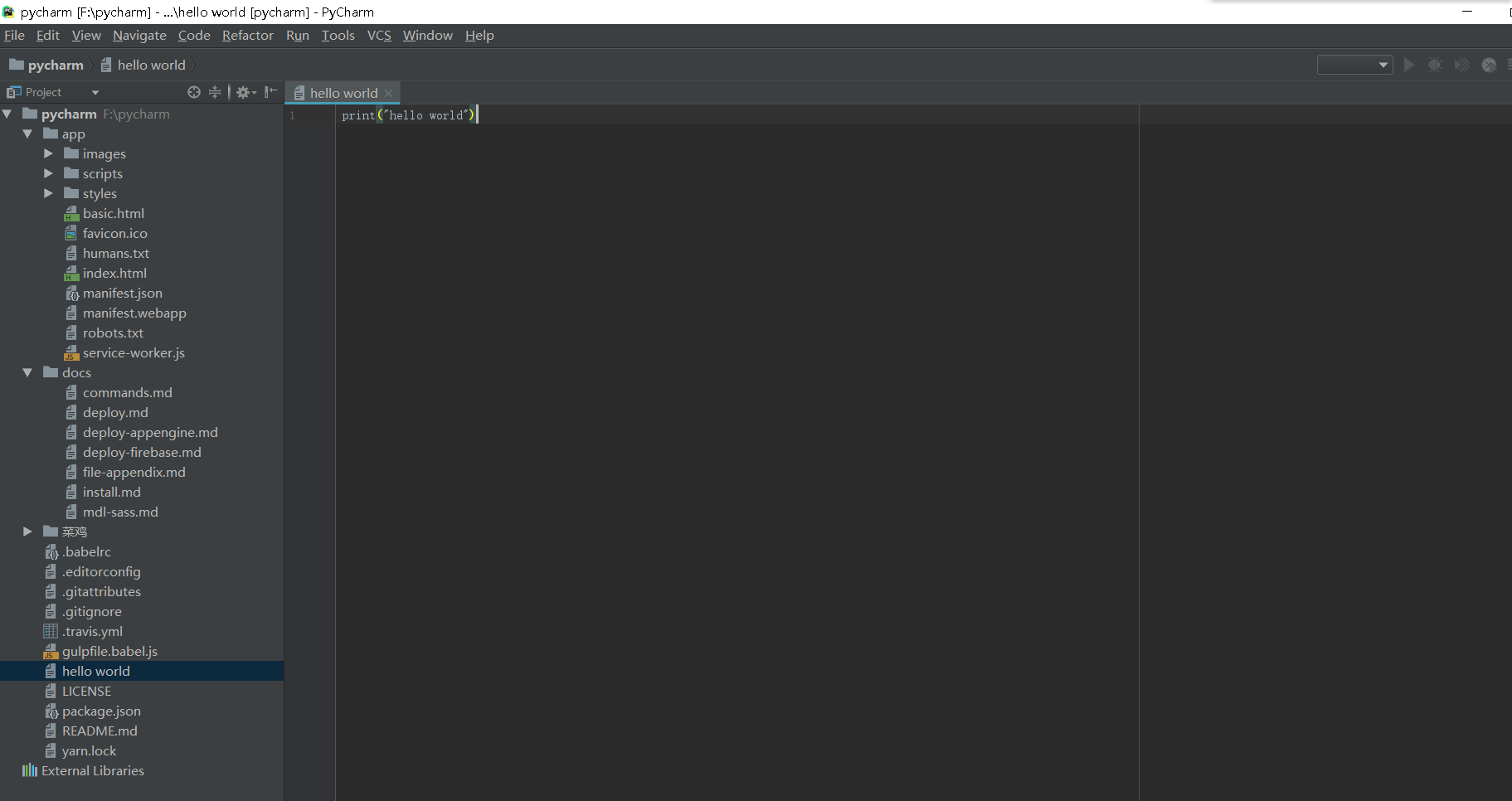Hide the Project tool window
This screenshot has width=1512, height=801.
[270, 92]
